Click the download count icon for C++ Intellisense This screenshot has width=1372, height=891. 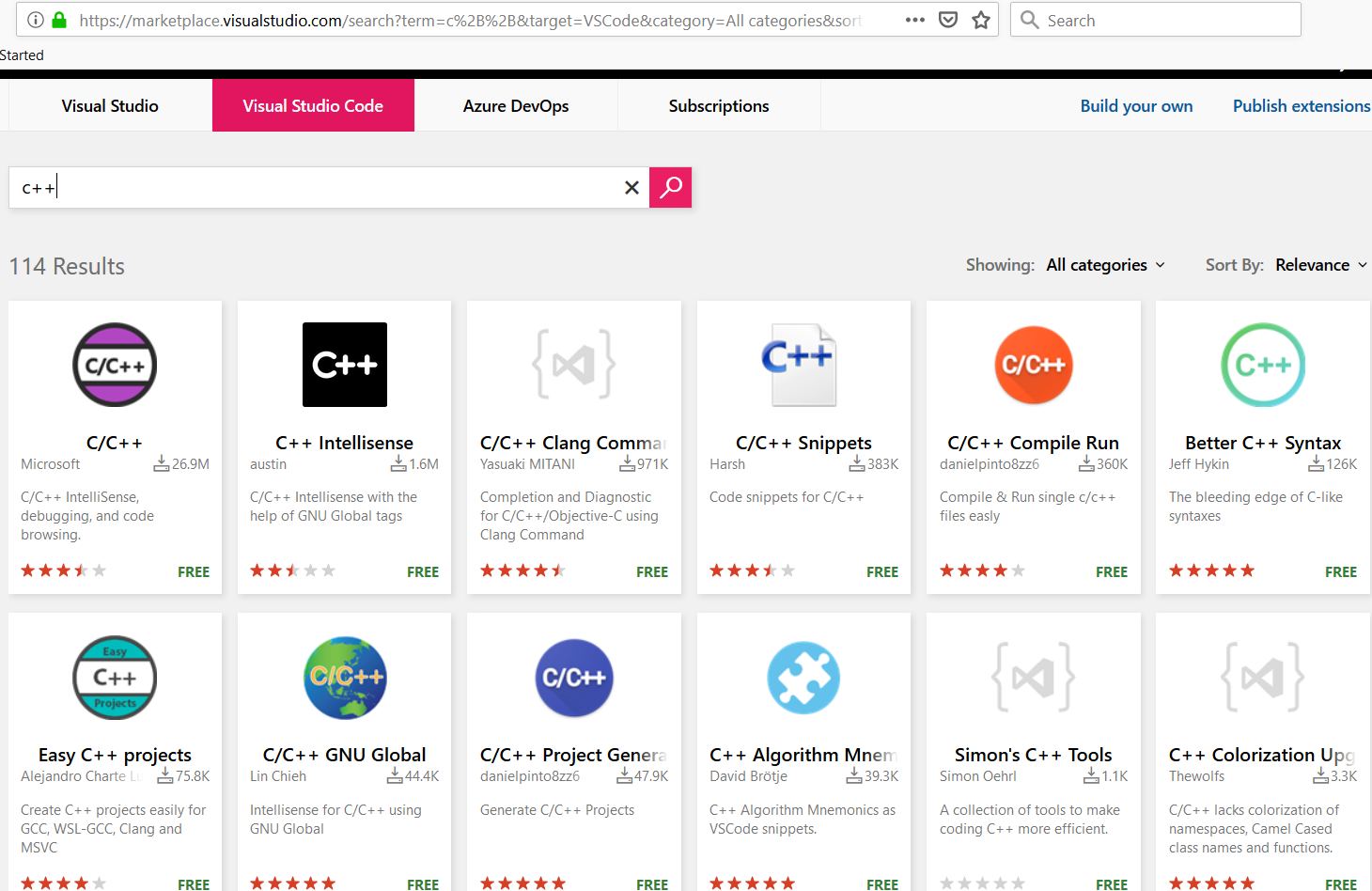tap(398, 463)
